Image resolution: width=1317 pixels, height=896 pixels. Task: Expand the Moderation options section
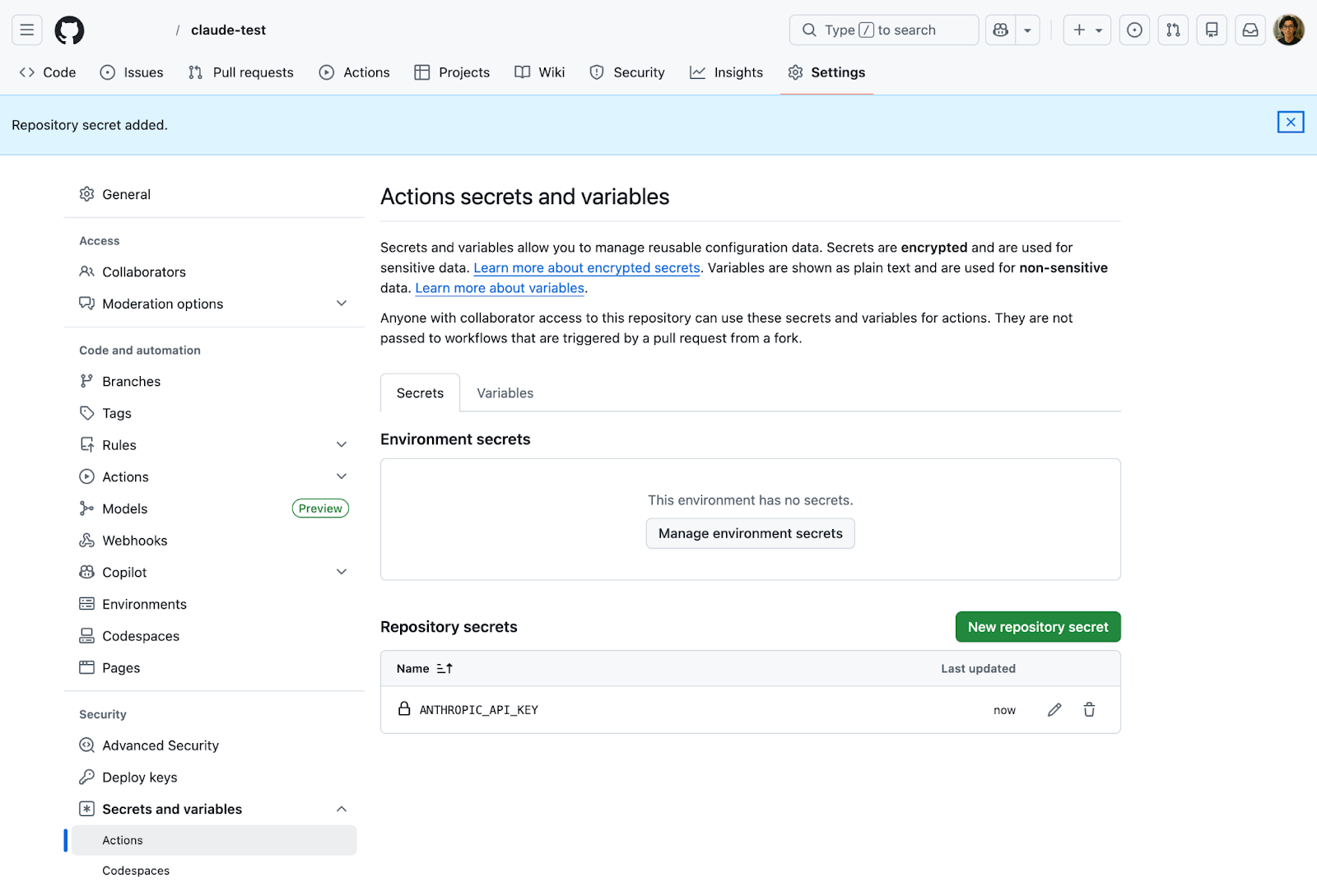342,304
